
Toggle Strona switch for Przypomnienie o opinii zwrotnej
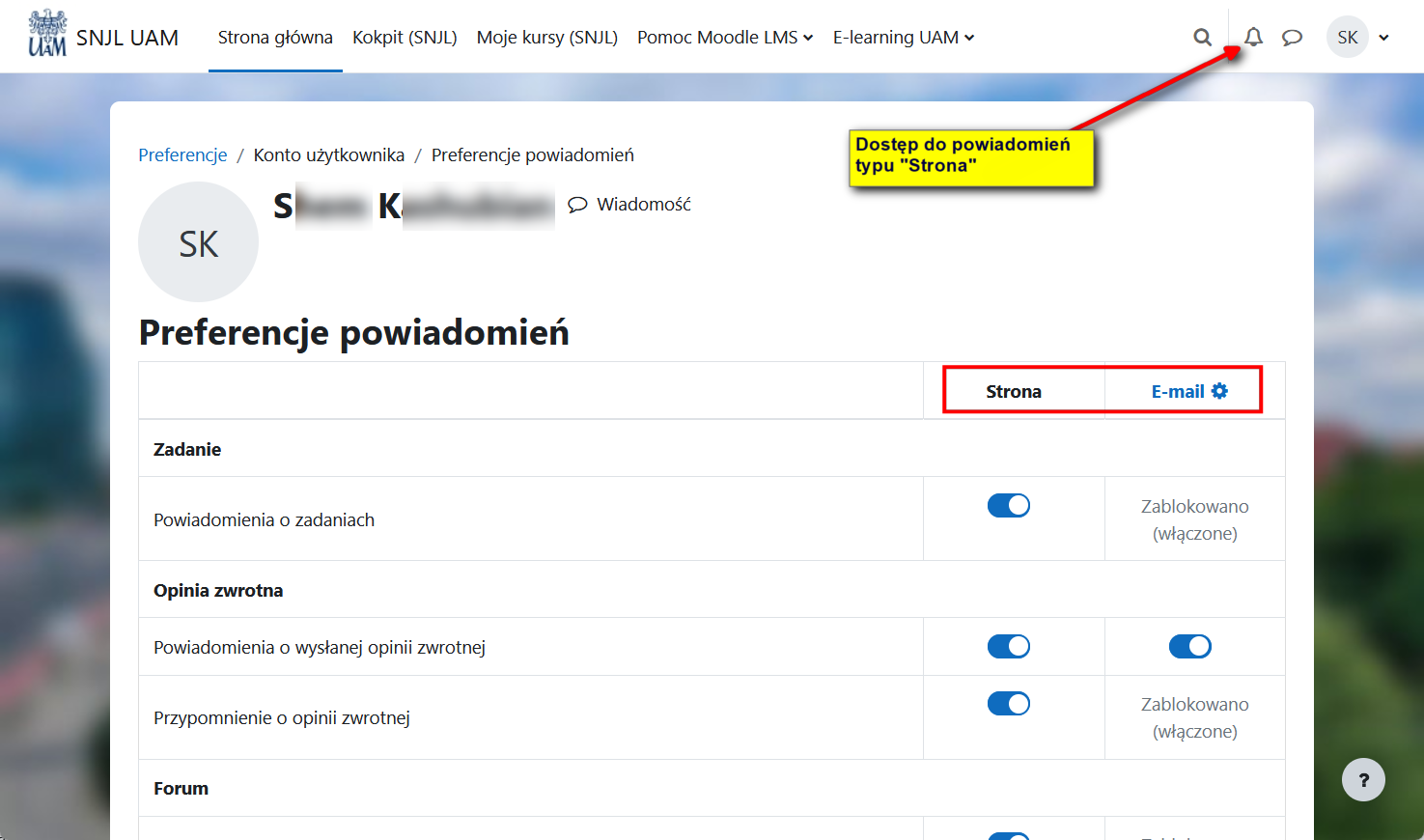1009,704
